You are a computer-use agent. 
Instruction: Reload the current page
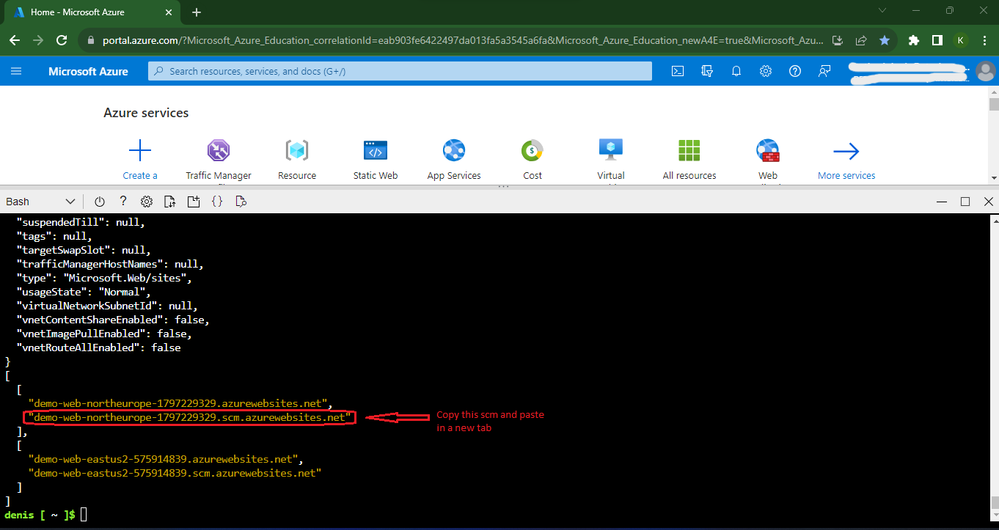62,40
